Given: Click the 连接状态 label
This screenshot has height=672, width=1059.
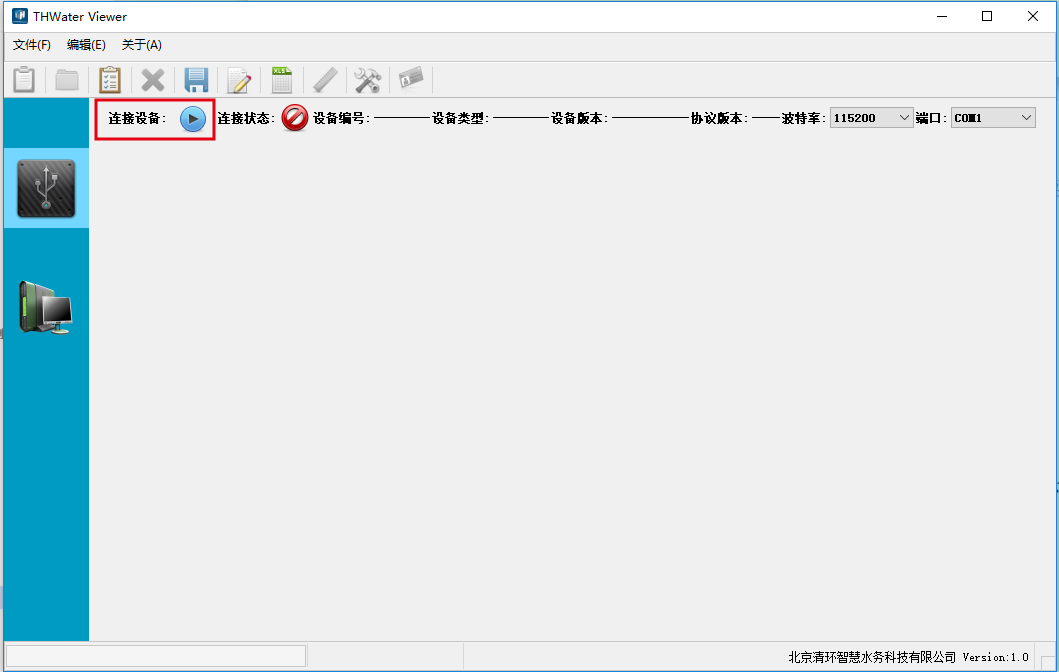Looking at the screenshot, I should 246,118.
